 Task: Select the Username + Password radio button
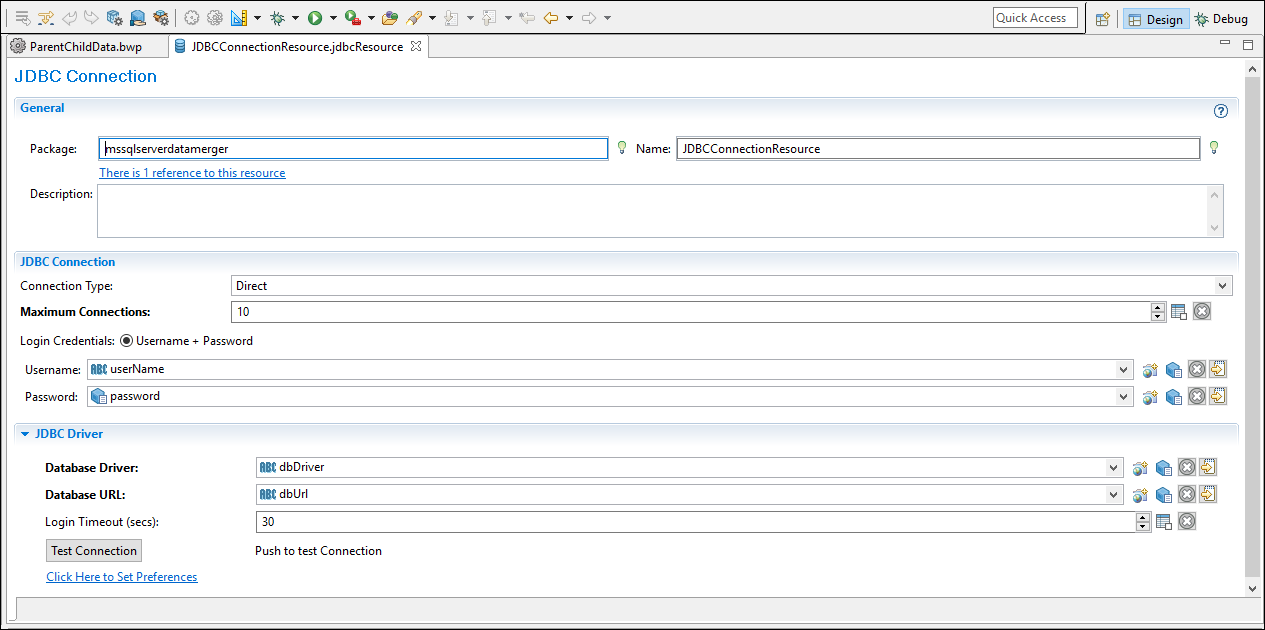(126, 341)
